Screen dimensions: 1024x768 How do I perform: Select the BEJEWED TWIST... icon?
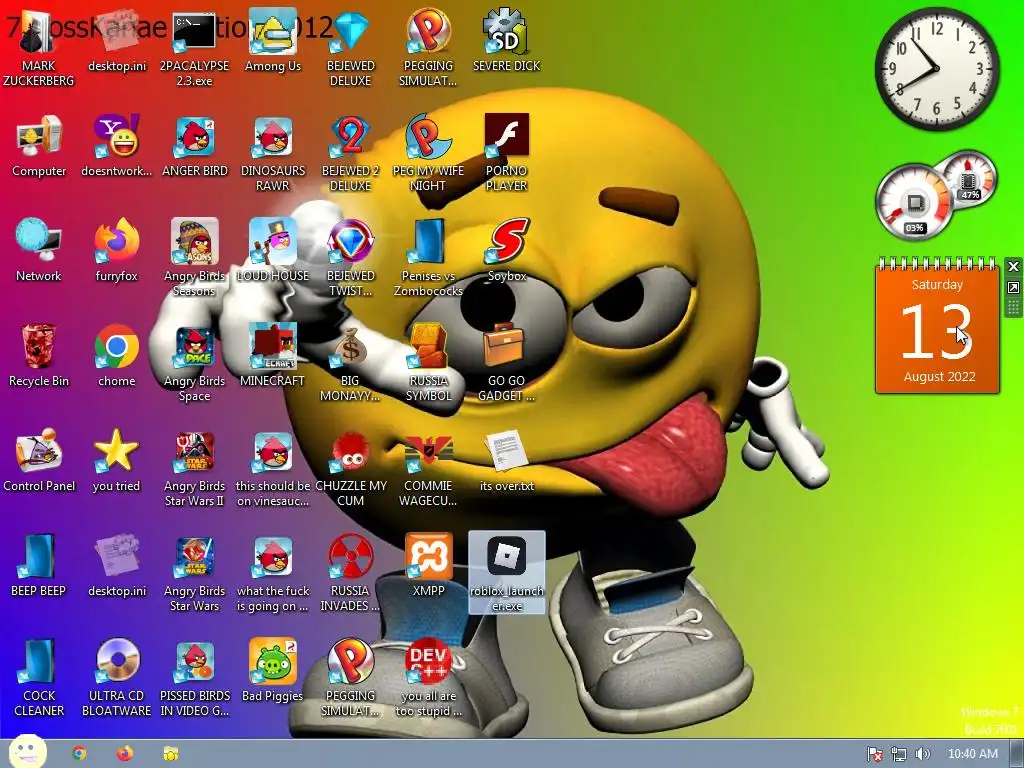[351, 257]
